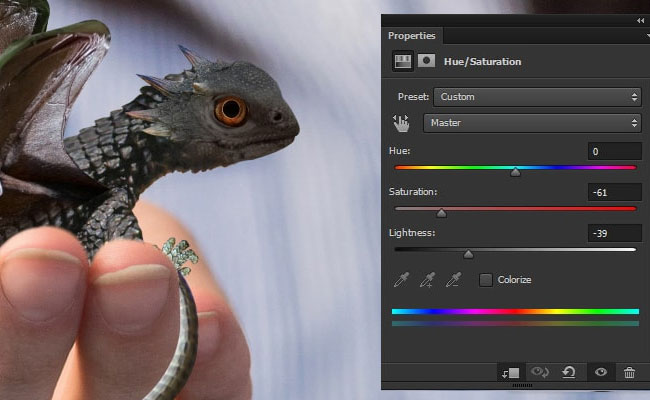Activate the on-image targeted adjustment hand tool
650x400 pixels.
401,124
